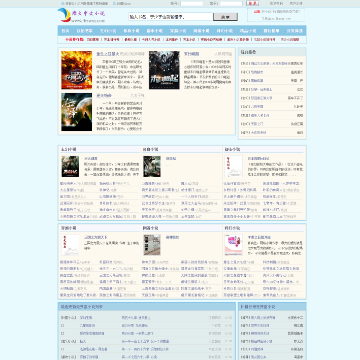Select the 网游小说 tab in navigation bar

click(x=201, y=31)
